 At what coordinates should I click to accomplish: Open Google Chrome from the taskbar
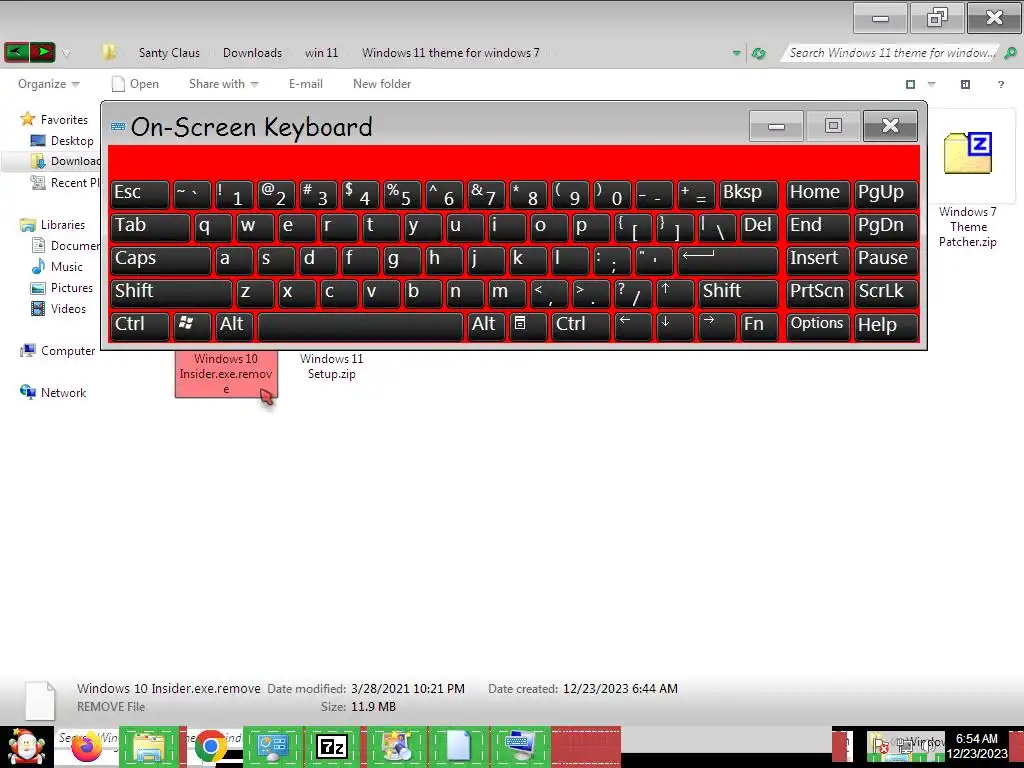click(x=210, y=746)
